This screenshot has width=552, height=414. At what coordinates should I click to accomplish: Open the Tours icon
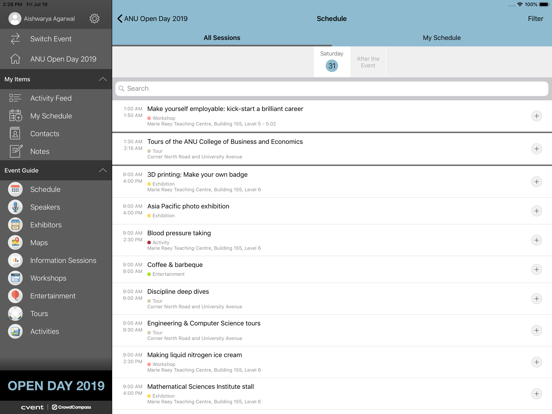[15, 313]
